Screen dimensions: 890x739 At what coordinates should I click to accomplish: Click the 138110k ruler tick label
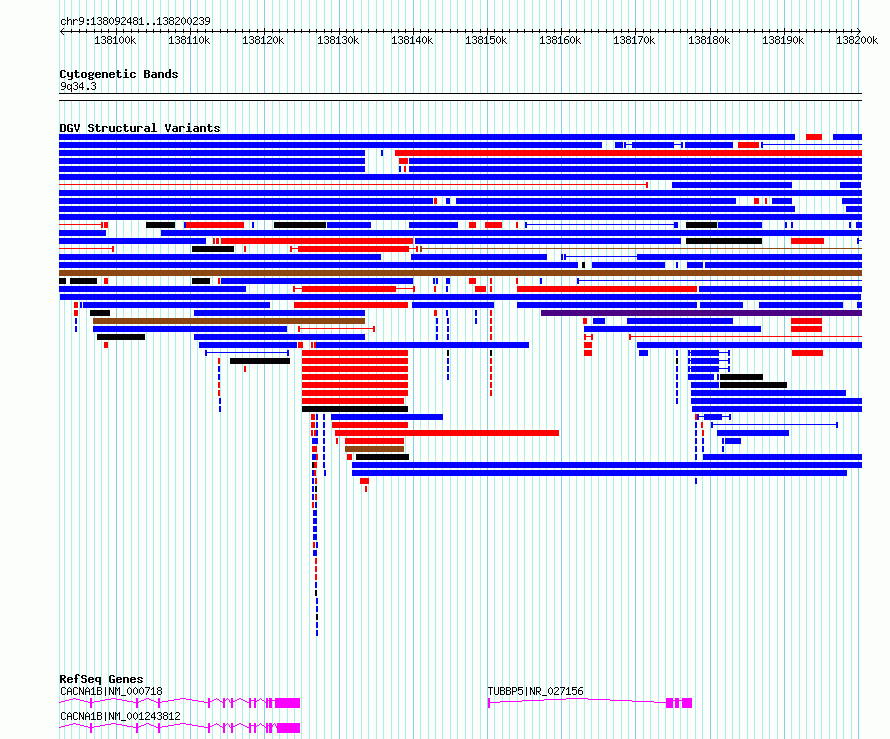[x=189, y=40]
